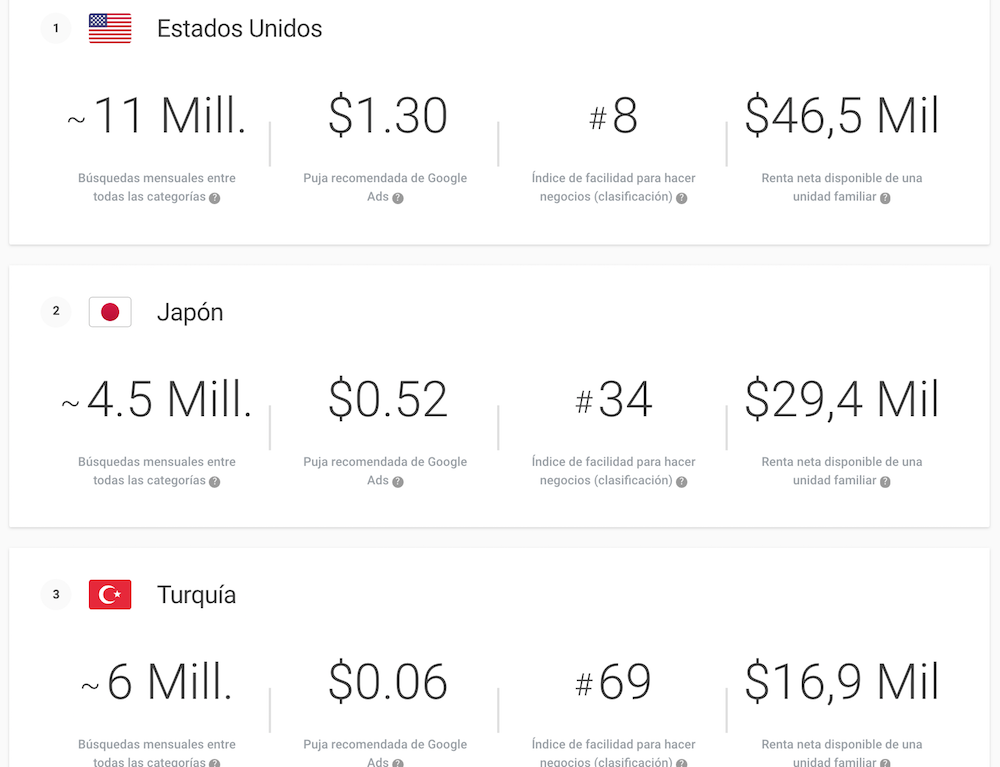This screenshot has height=767, width=1000.
Task: Select the Japón country title
Action: 190,312
